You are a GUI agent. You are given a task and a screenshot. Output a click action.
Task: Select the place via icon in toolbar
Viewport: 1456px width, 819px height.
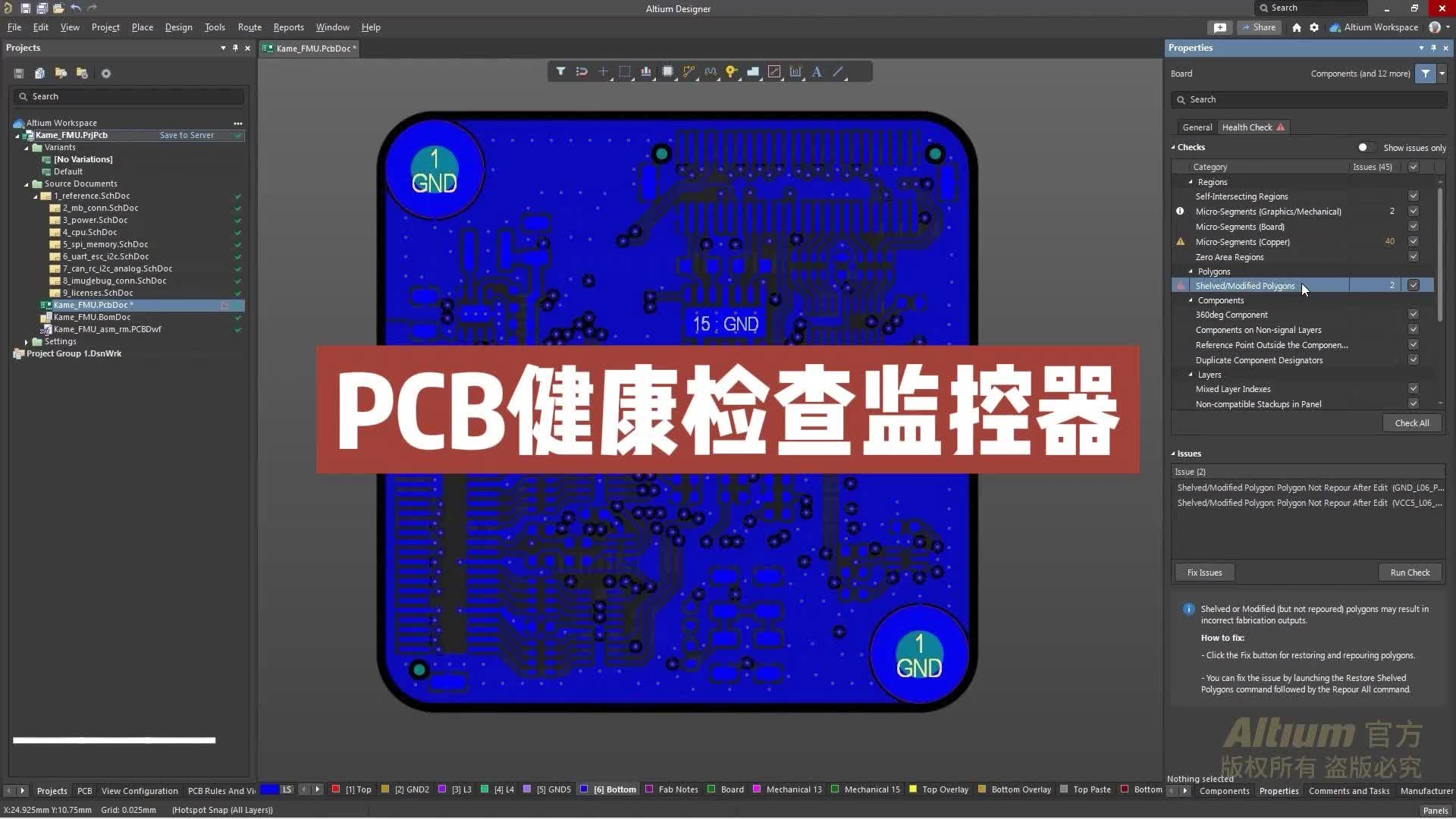pos(730,71)
